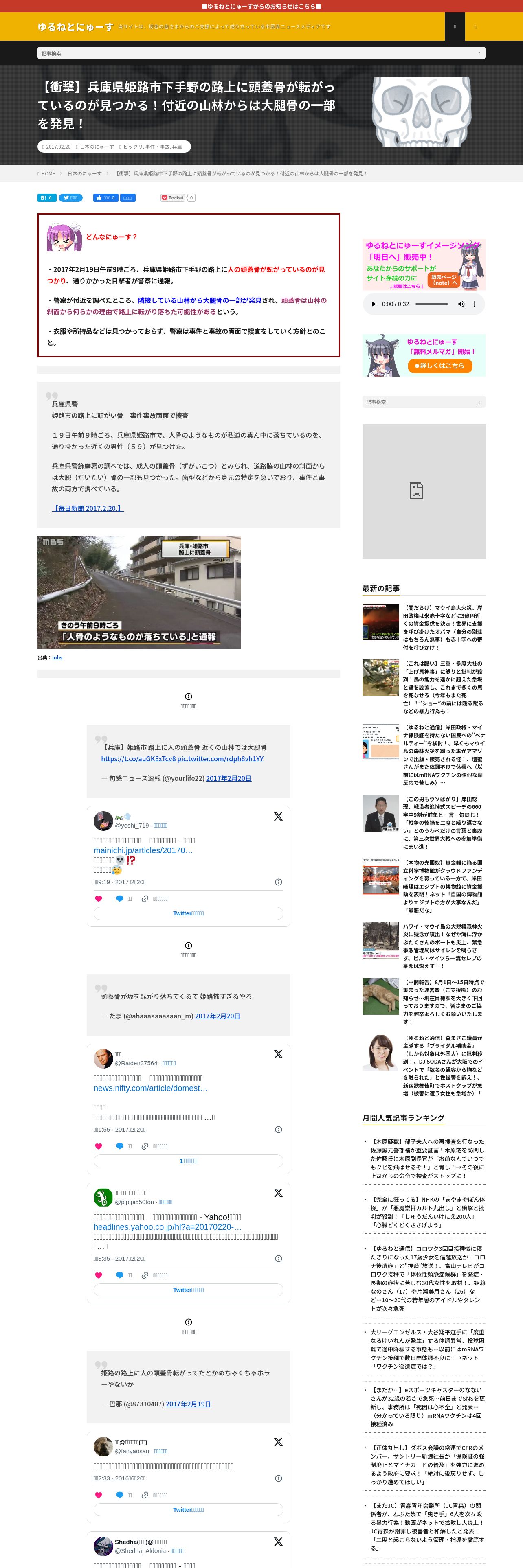Viewport: 523px width, 1568px height.
Task: Open 日本のにゅーす category tag under title
Action: point(97,147)
